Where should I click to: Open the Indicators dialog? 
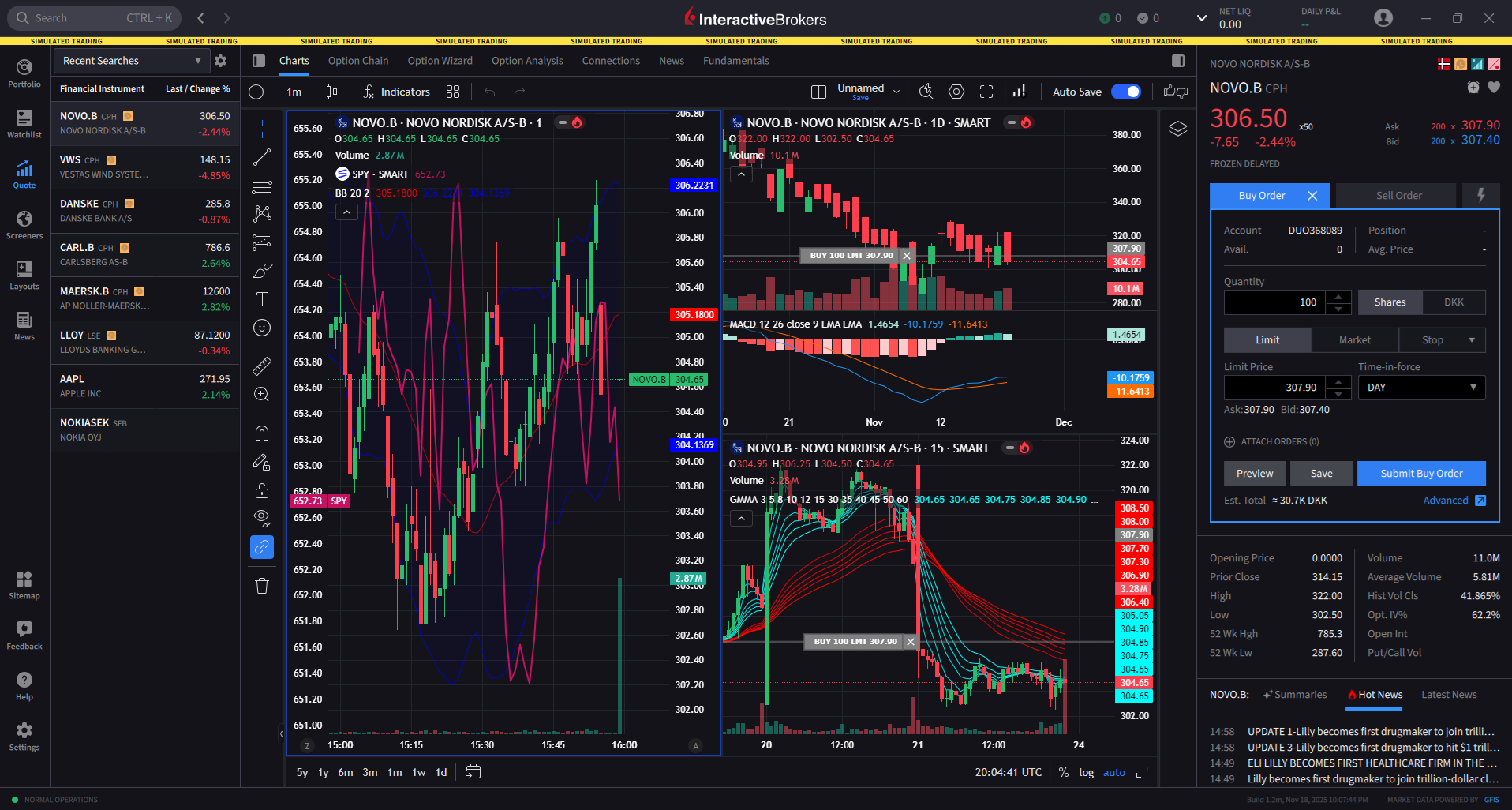396,91
